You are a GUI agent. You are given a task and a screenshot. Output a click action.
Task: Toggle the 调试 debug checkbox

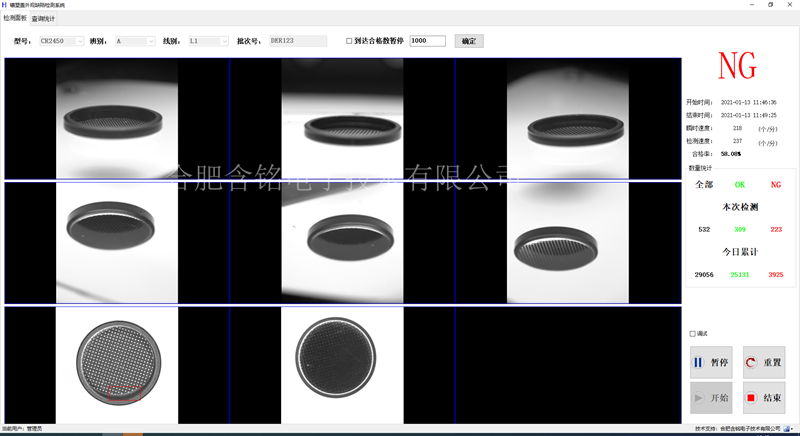pyautogui.click(x=693, y=334)
